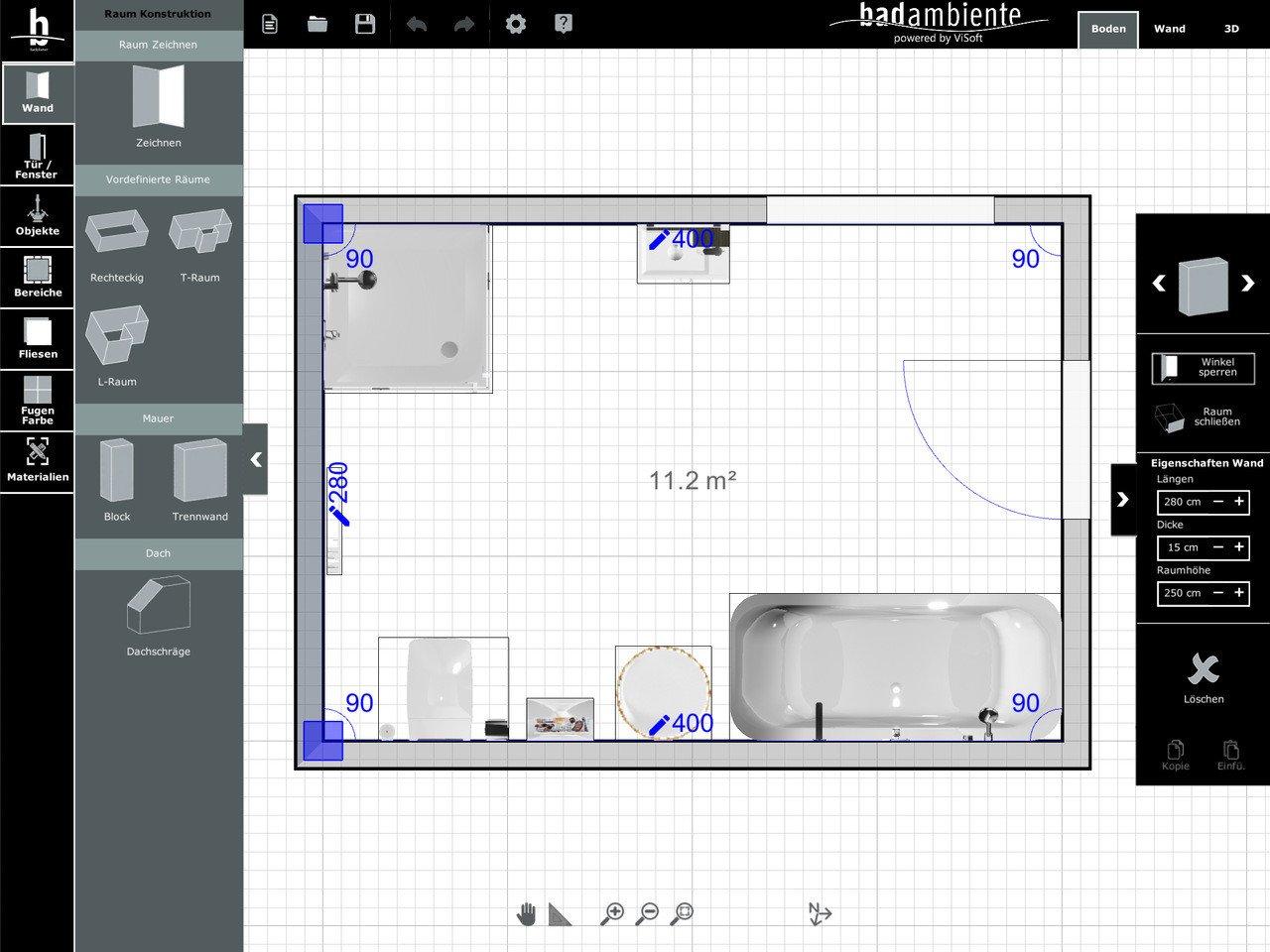Click the 250 cm Raumhöhe field

1183,593
